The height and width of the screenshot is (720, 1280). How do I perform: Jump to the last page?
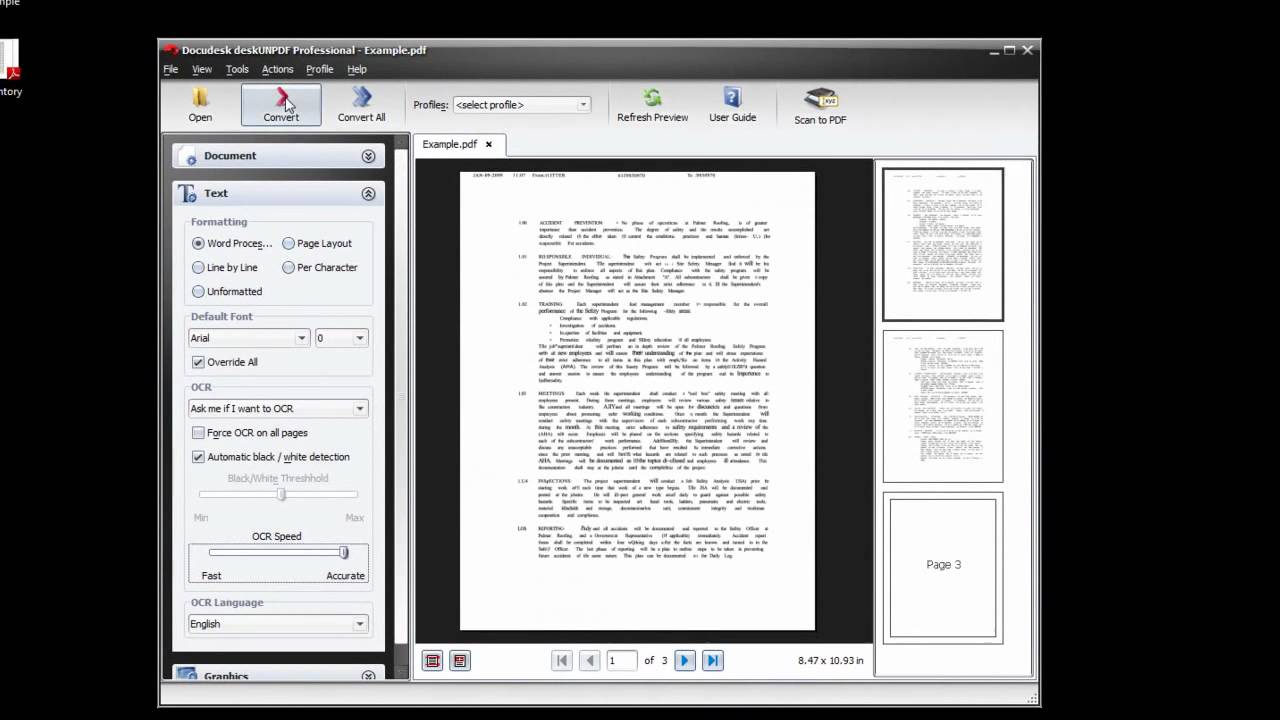713,660
